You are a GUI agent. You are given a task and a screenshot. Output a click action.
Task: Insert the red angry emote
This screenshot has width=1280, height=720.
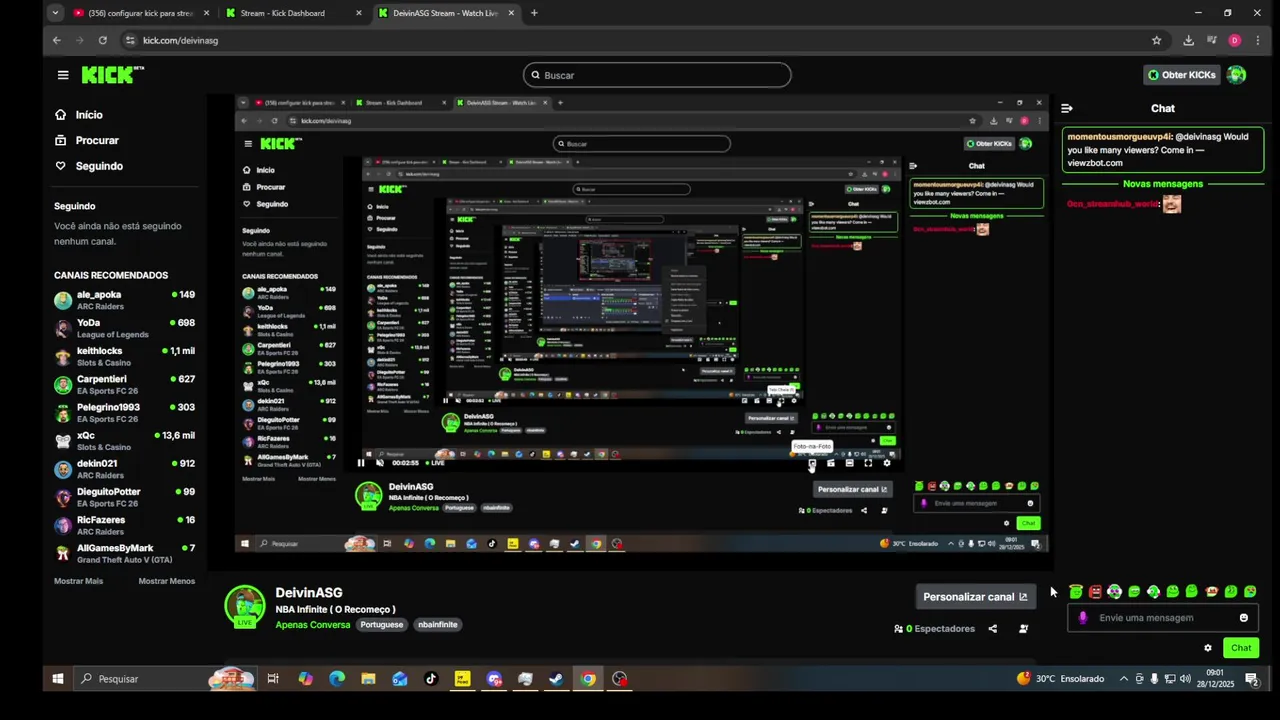click(x=1095, y=592)
